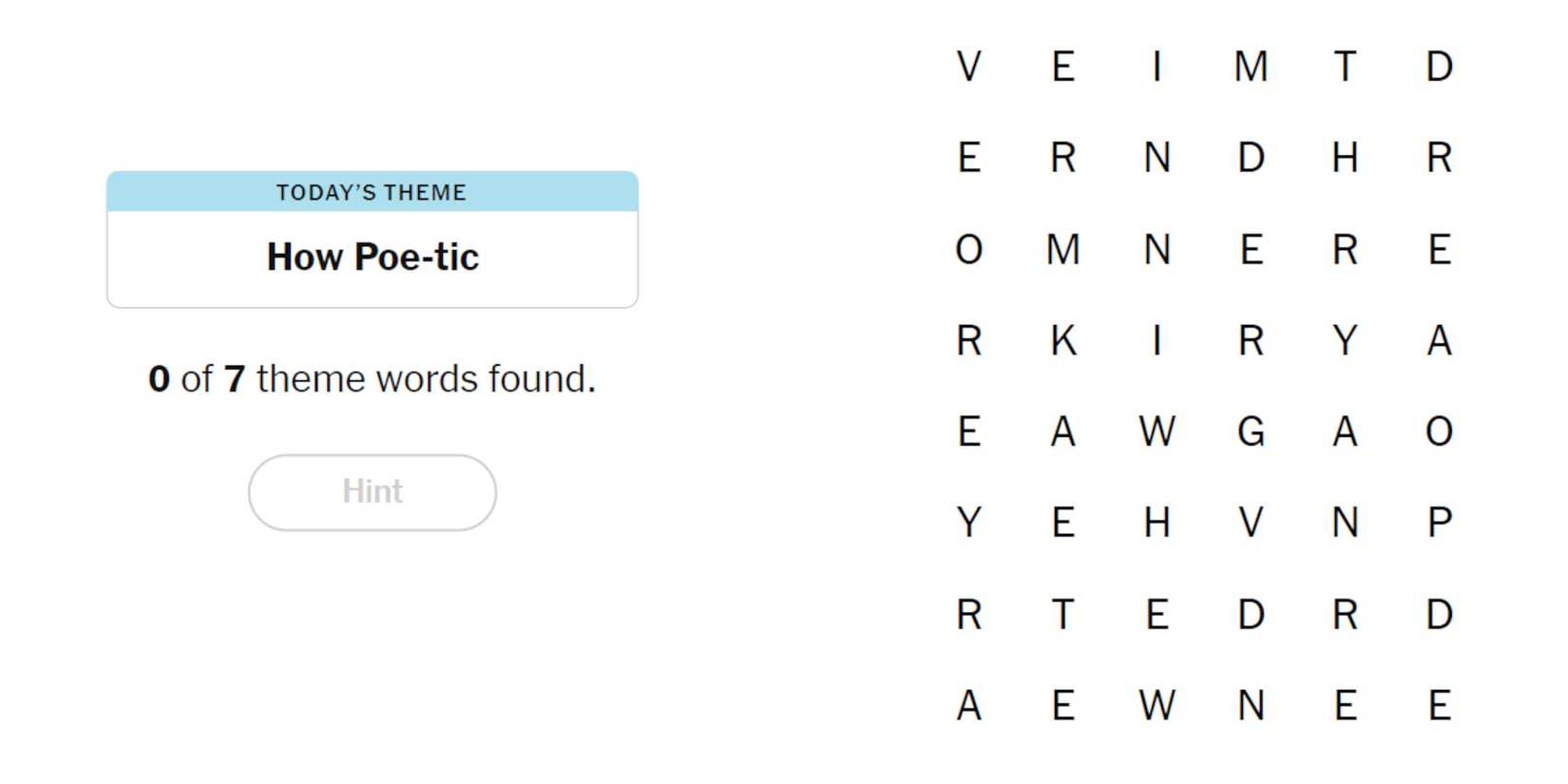This screenshot has width=1568, height=784.
Task: Select the letter K in the grid
Action: pos(1062,340)
